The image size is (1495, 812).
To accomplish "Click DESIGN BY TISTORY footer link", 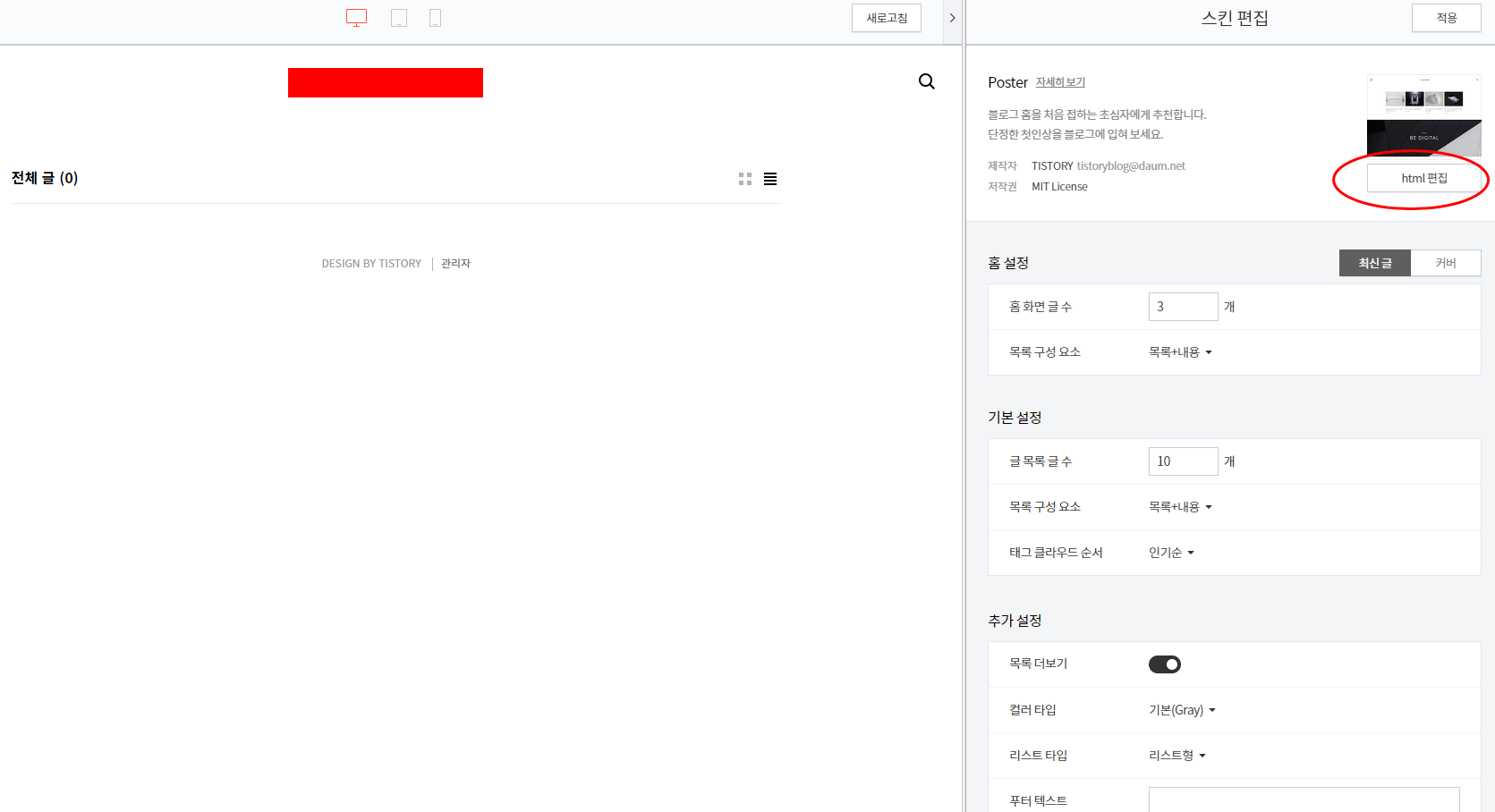I will point(371,264).
